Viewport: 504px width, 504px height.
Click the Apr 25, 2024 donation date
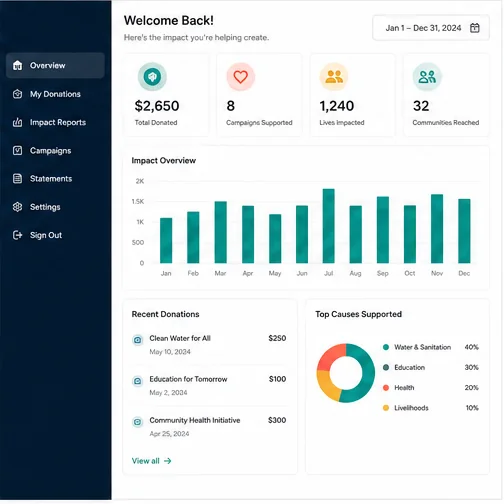(x=169, y=434)
